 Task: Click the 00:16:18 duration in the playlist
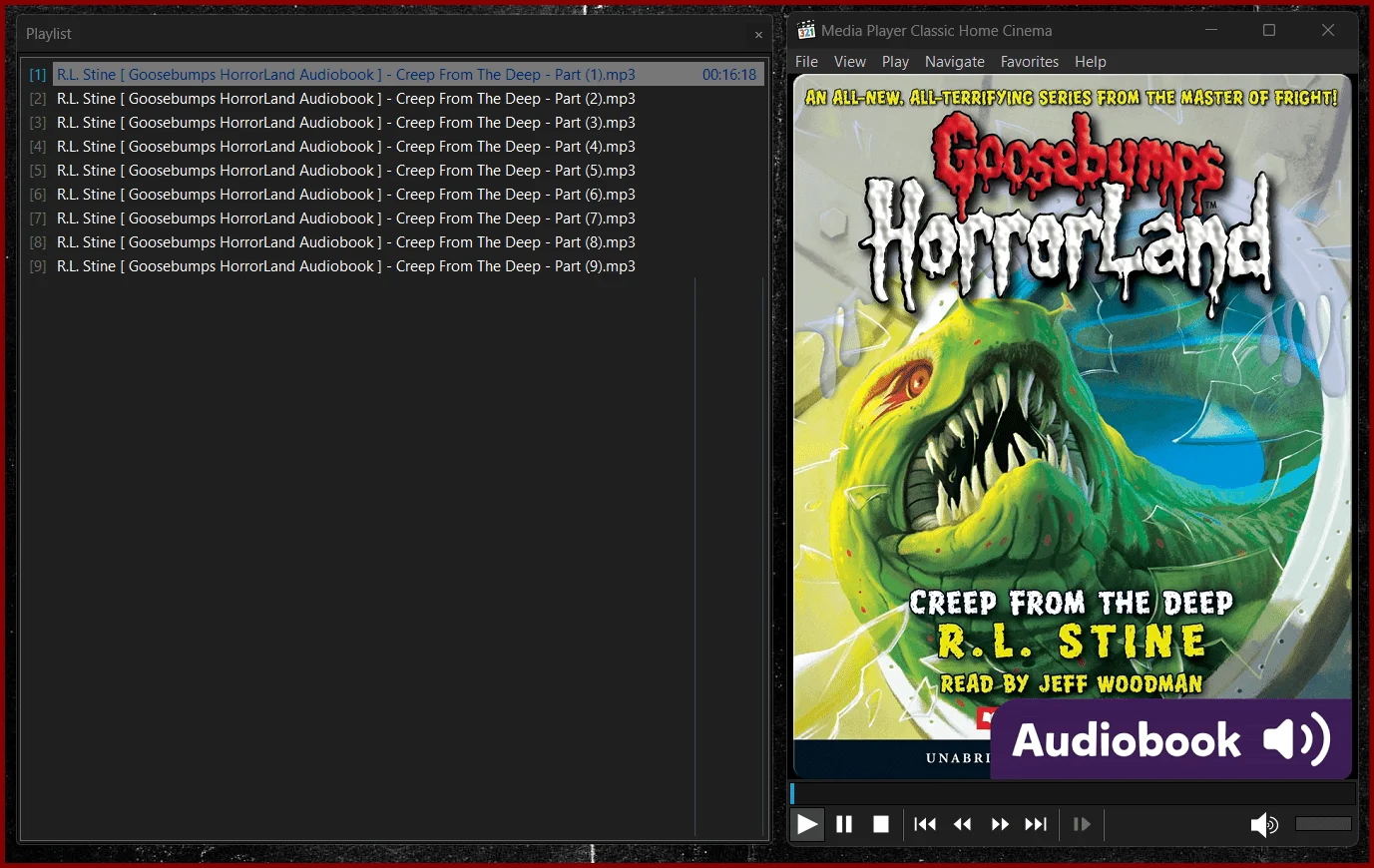729,75
